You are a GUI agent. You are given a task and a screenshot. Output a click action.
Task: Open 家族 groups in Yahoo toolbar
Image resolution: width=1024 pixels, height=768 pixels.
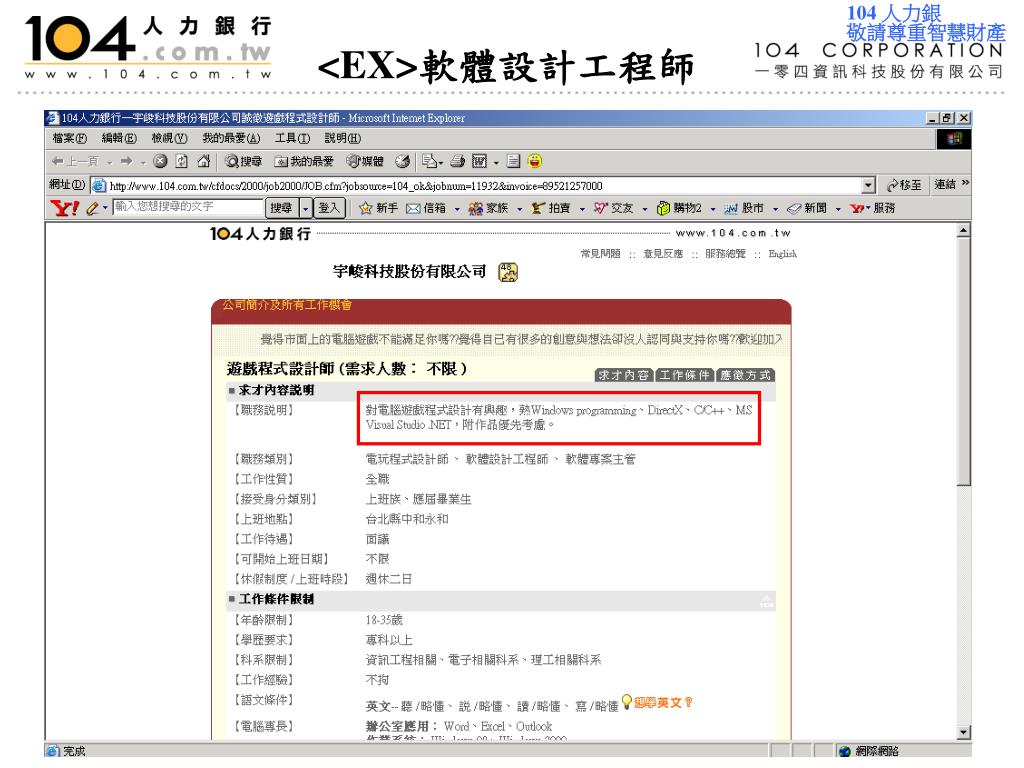(x=488, y=208)
